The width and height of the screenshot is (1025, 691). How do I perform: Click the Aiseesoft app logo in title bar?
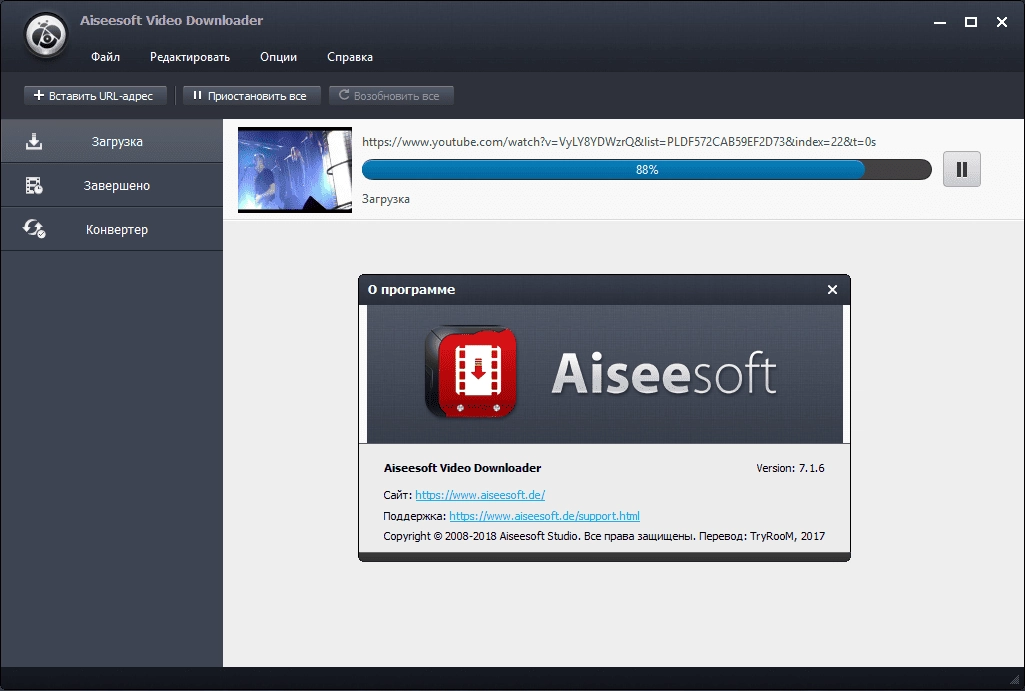(46, 35)
